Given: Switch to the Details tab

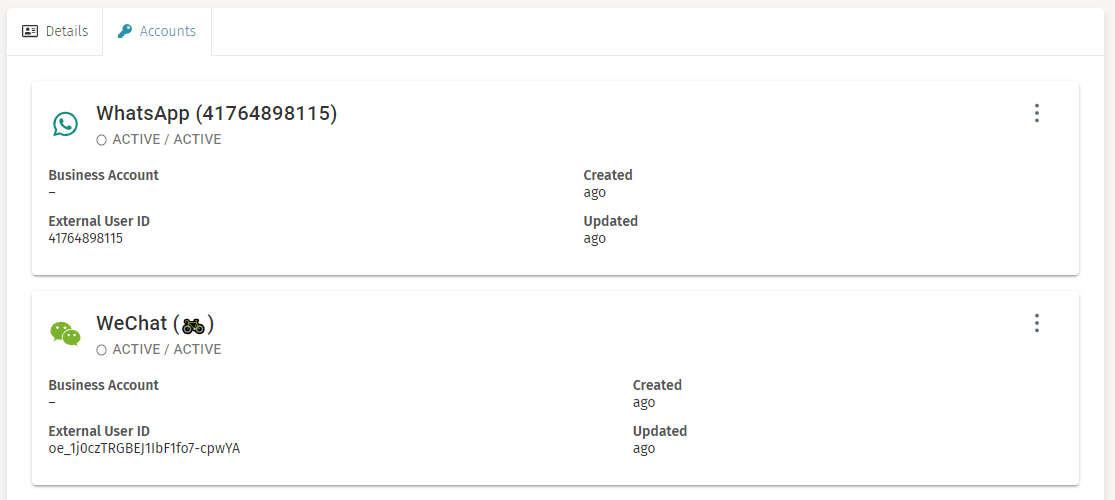Looking at the screenshot, I should point(55,31).
